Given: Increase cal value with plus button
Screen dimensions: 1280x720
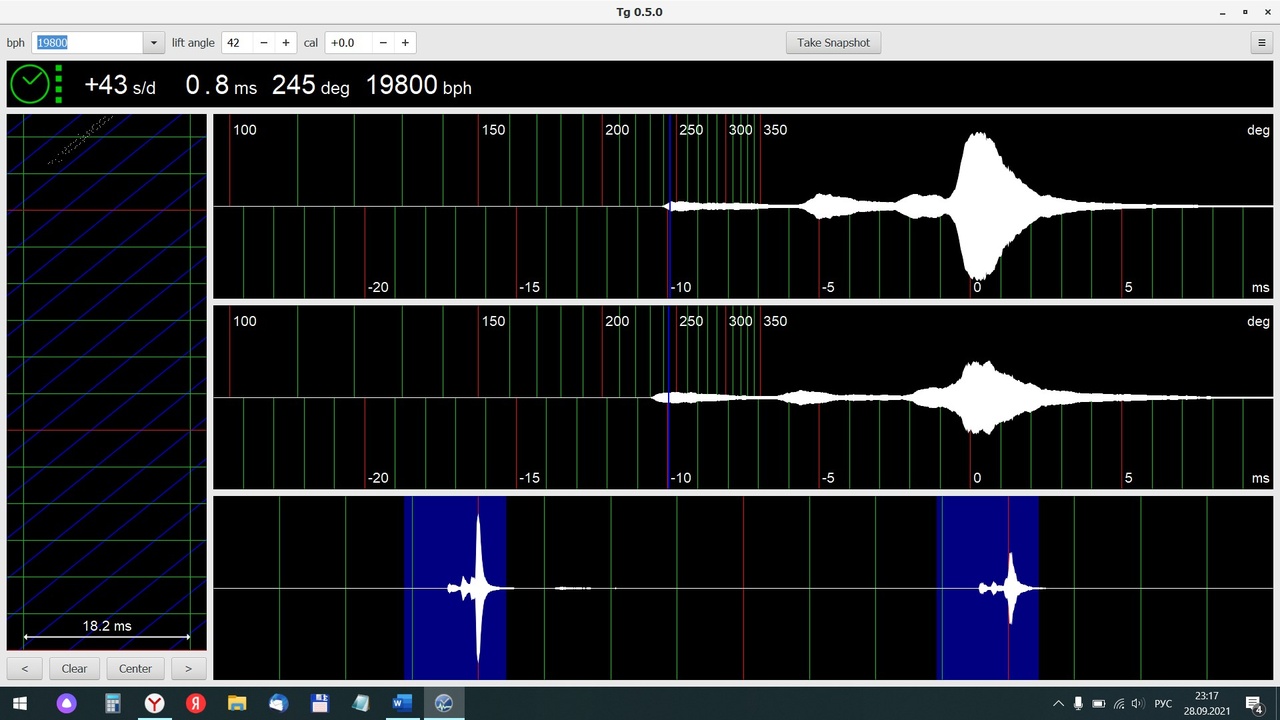Looking at the screenshot, I should tap(405, 43).
